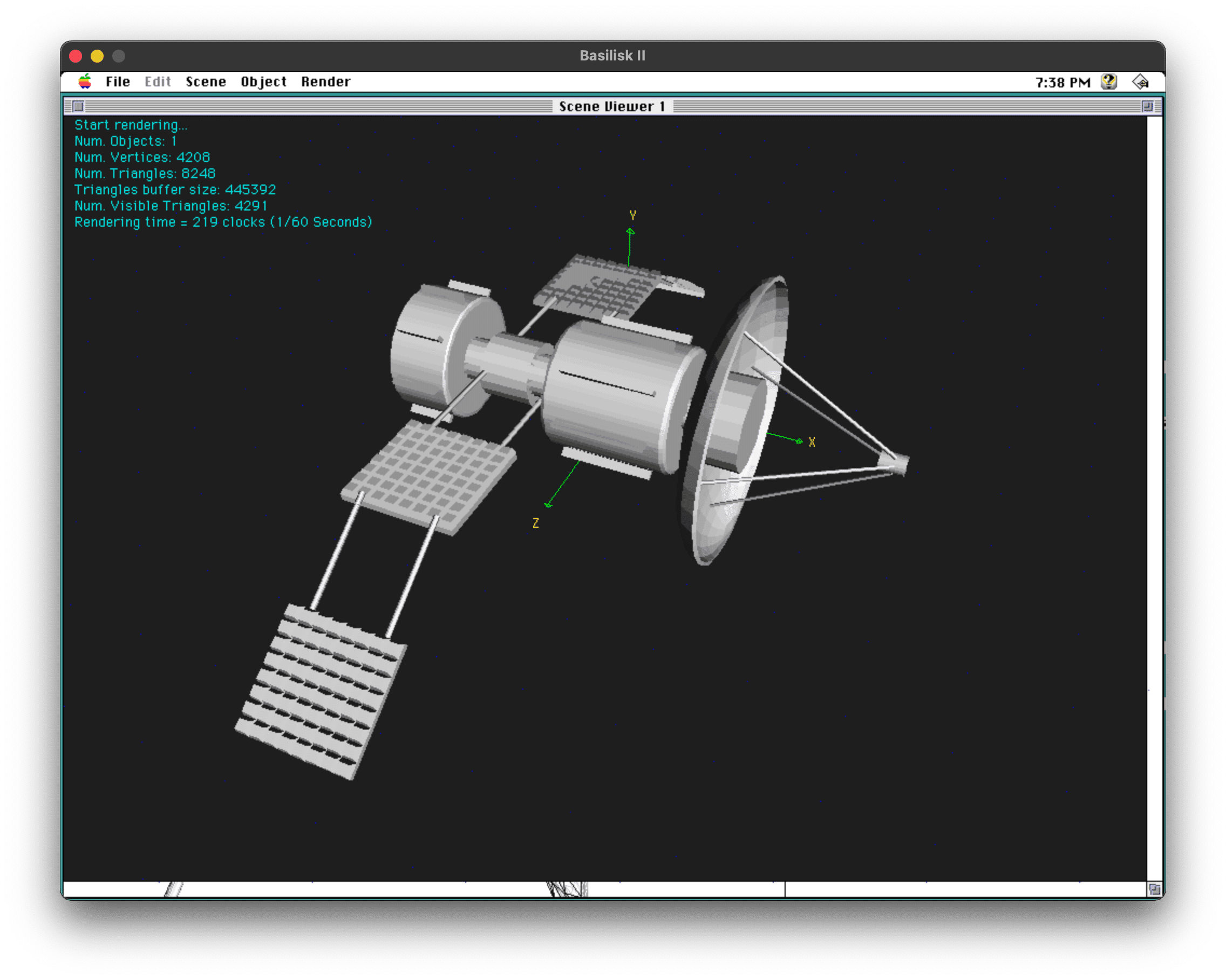This screenshot has width=1226, height=980.
Task: Click the Scene Viewer 1 zoom box
Action: [x=1147, y=106]
